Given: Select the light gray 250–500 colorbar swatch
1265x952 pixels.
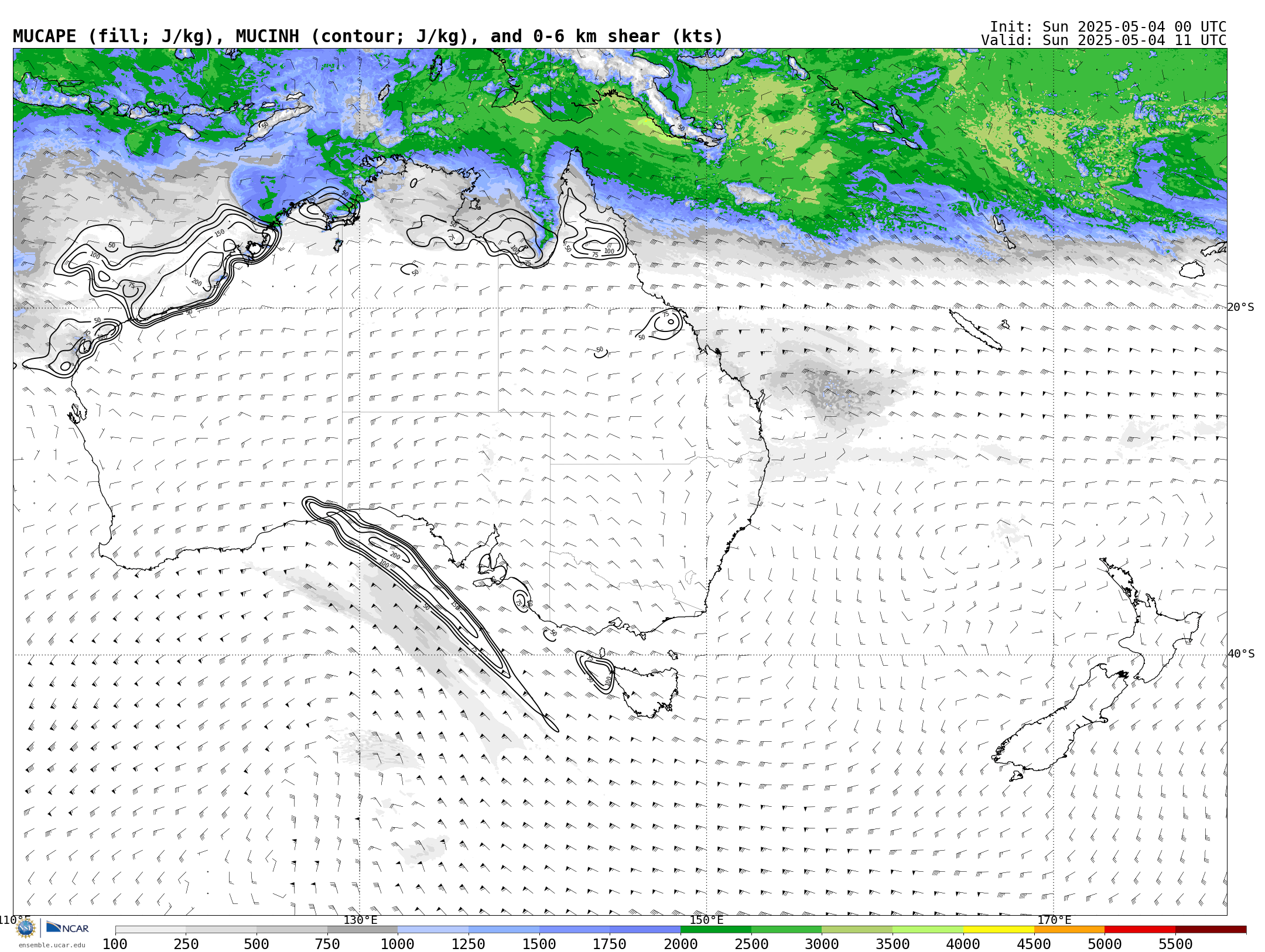Looking at the screenshot, I should click(x=221, y=930).
